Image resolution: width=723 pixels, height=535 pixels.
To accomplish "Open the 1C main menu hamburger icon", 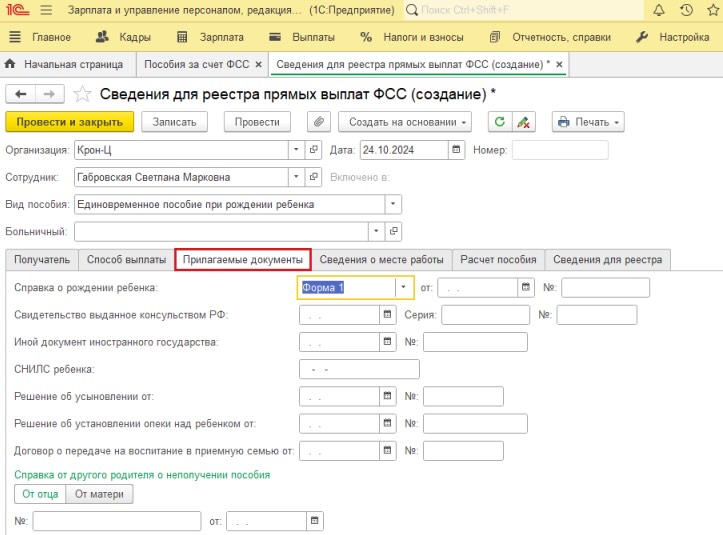I will pyautogui.click(x=46, y=10).
